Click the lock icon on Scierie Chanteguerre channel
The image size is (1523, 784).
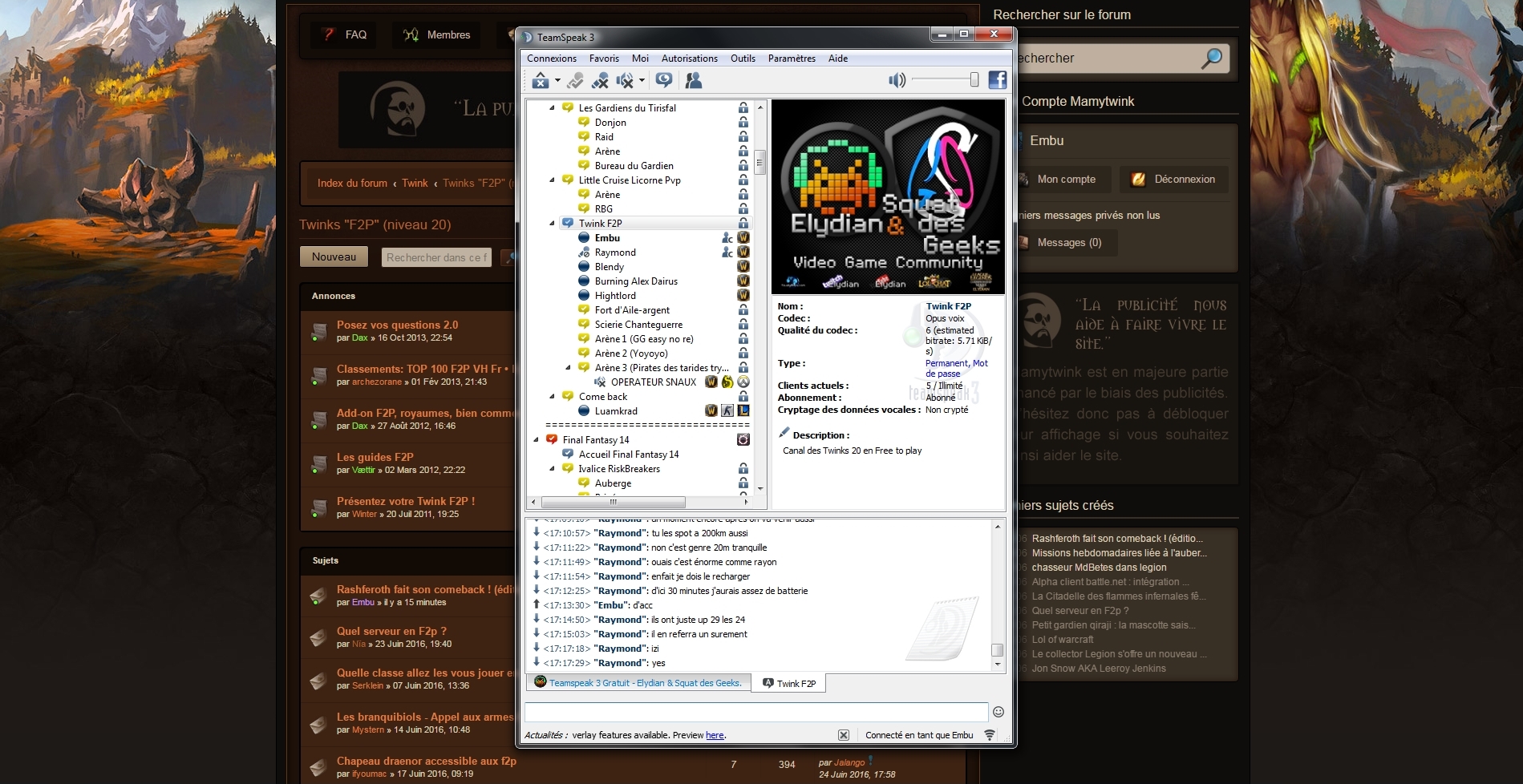coord(743,325)
